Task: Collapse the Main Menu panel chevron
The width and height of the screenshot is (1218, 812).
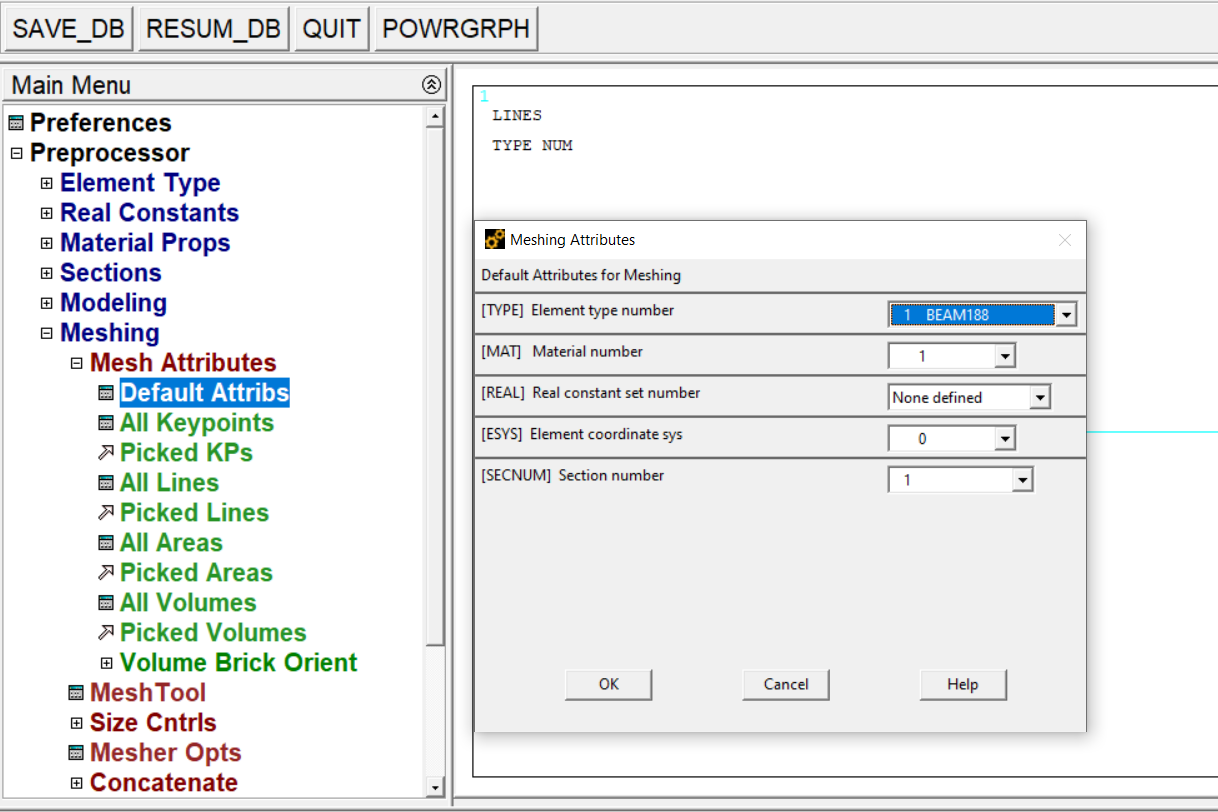Action: pyautogui.click(x=431, y=85)
